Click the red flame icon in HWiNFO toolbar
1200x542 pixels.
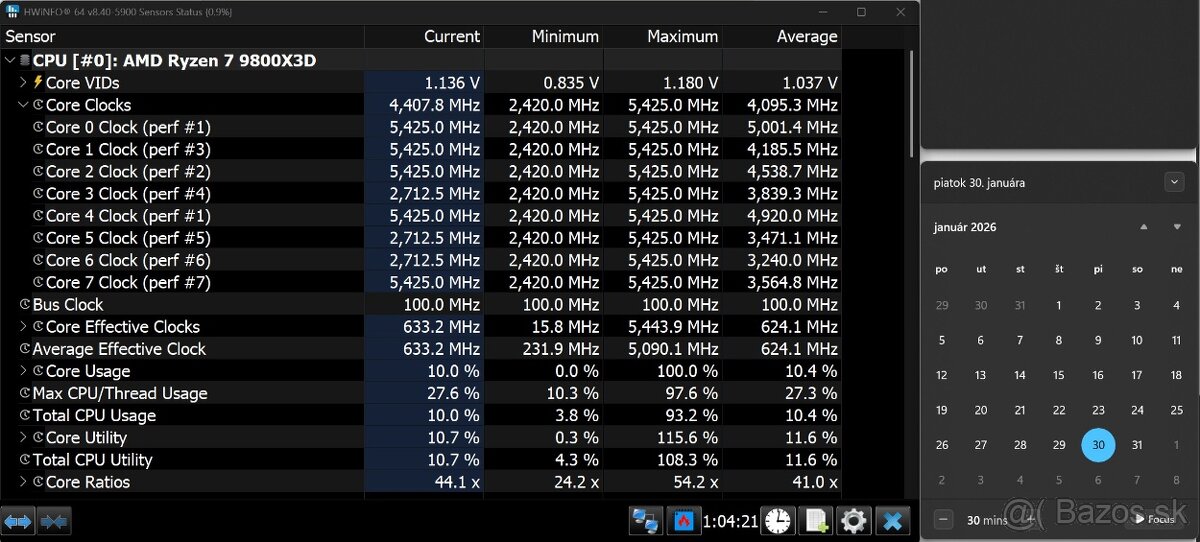pos(684,521)
